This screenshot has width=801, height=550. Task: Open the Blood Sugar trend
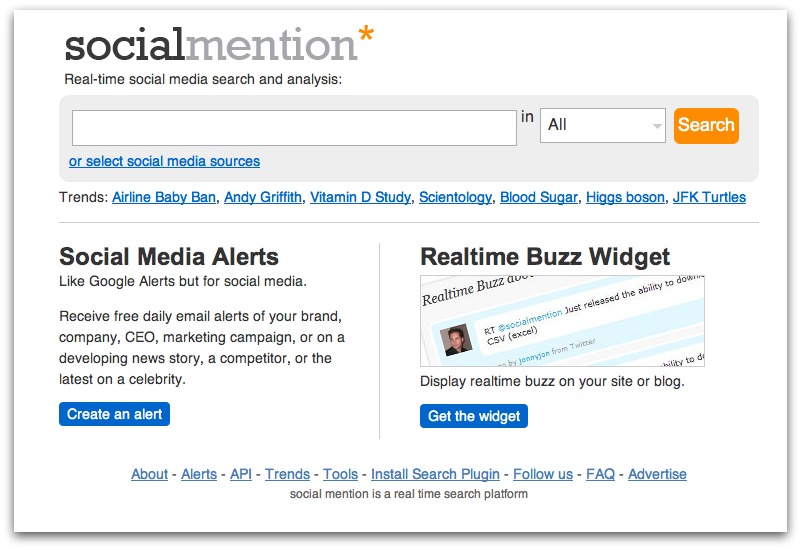(539, 197)
